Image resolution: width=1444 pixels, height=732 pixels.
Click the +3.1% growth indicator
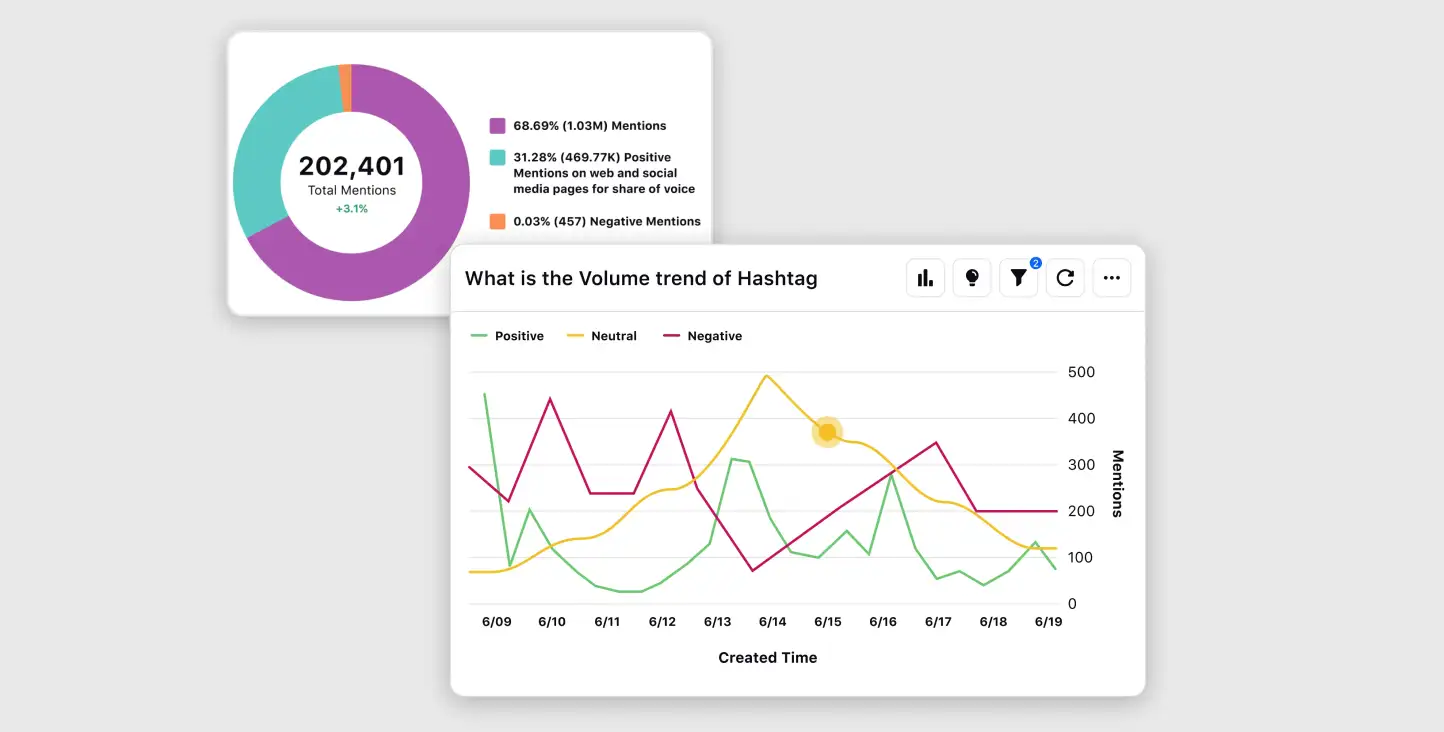(351, 209)
